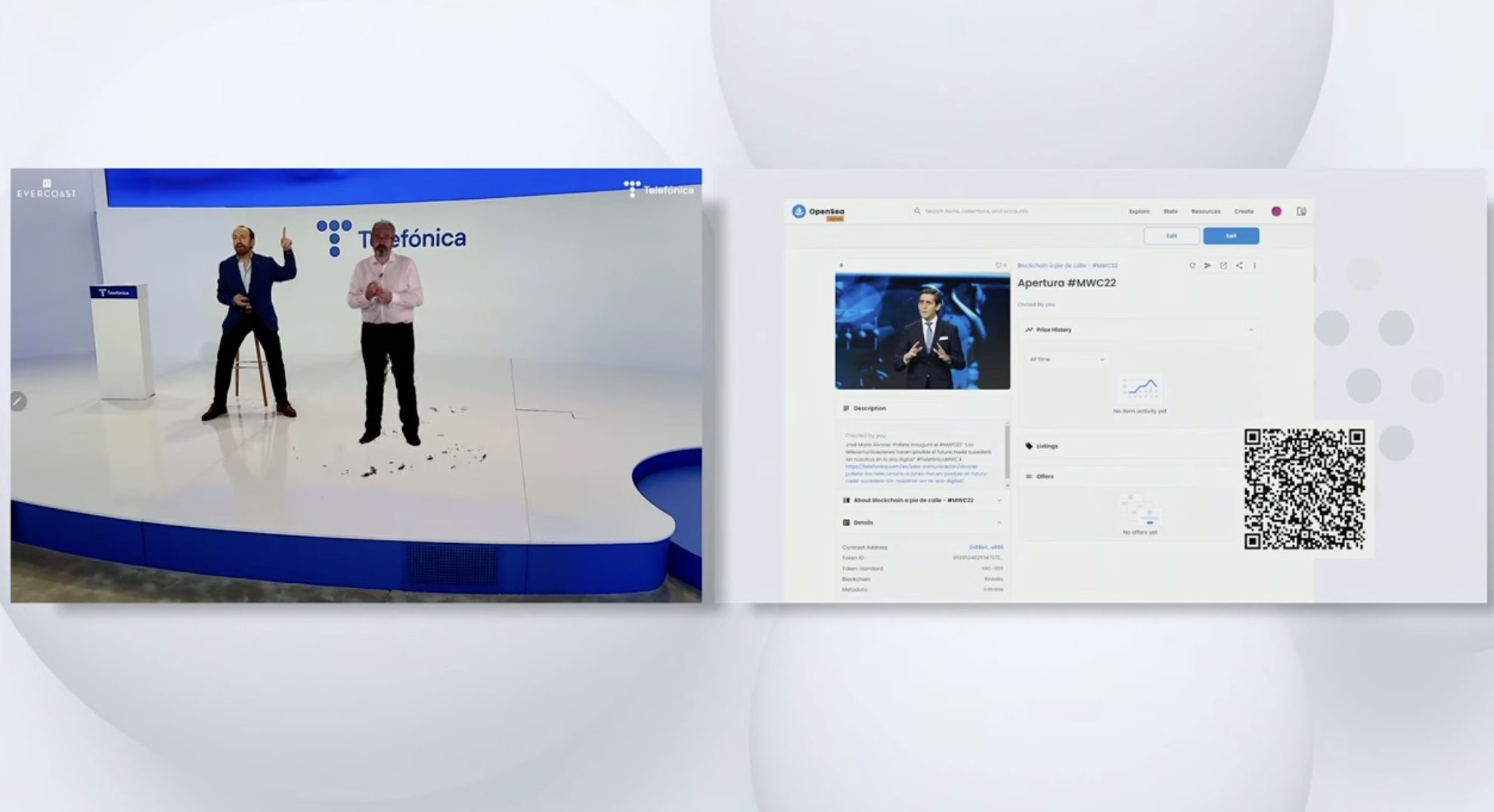The image size is (1494, 812).
Task: Click the Listings tag icon
Action: coord(1029,446)
